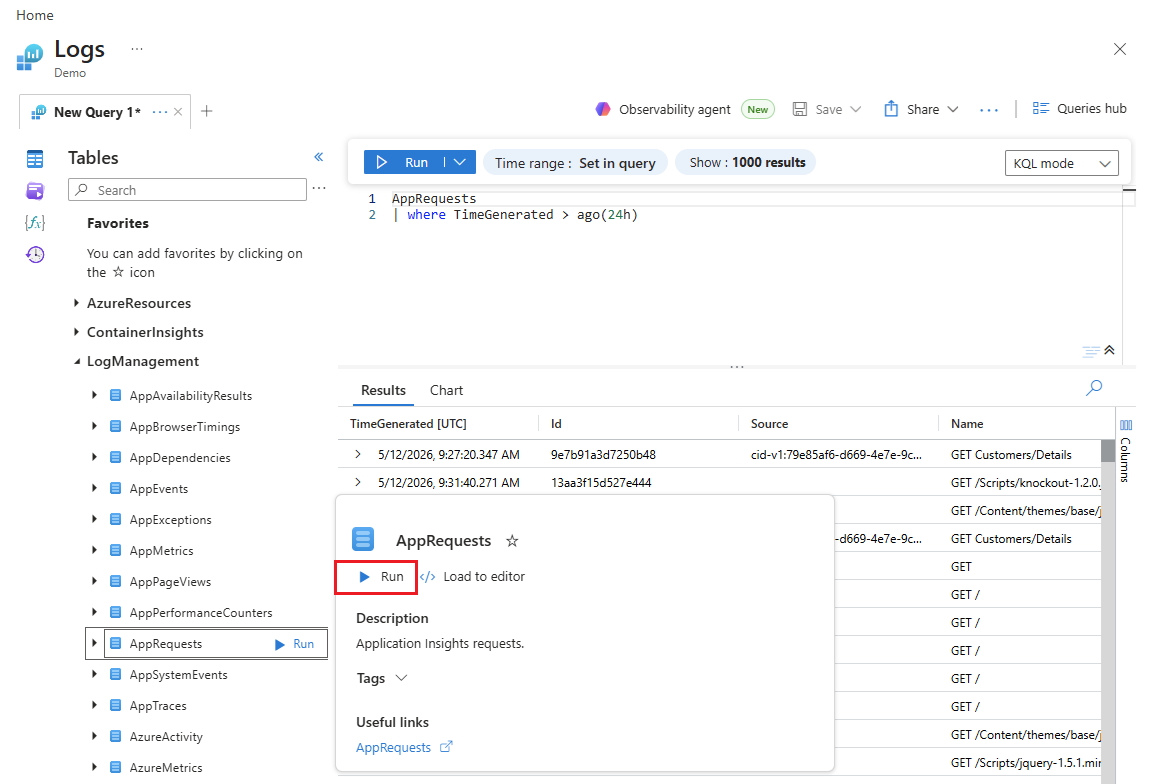The image size is (1149, 784).
Task: Close the New Query 1 tab
Action: pos(178,112)
